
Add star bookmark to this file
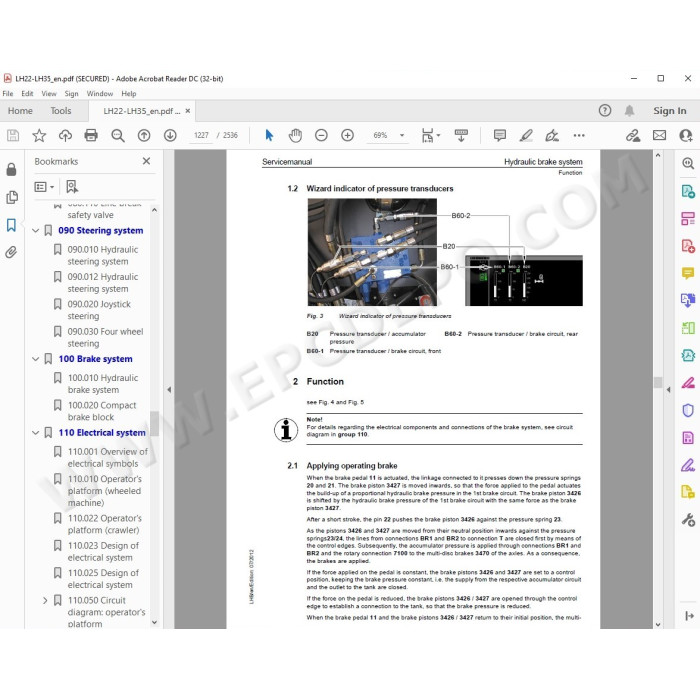pyautogui.click(x=39, y=135)
